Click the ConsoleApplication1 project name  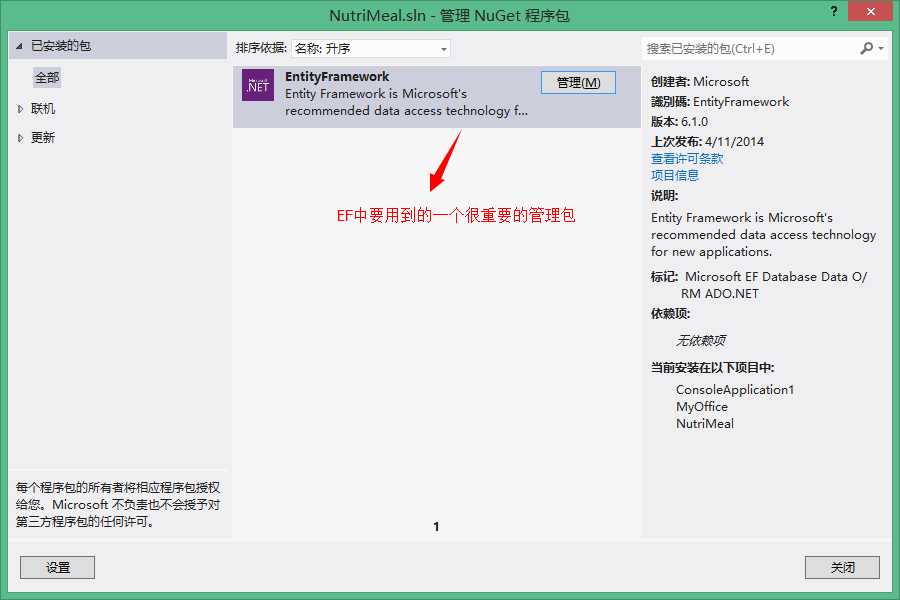coord(735,390)
